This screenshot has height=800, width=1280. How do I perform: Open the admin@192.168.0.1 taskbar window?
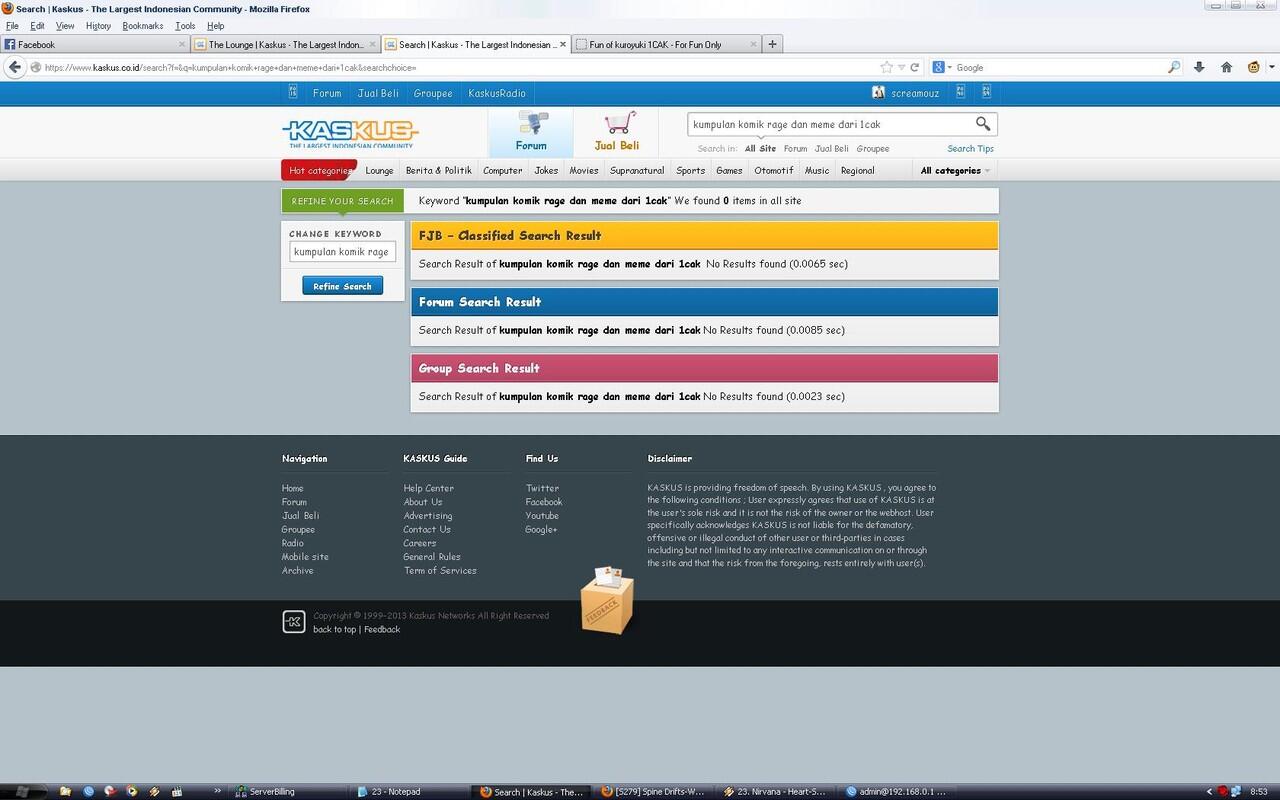point(898,792)
